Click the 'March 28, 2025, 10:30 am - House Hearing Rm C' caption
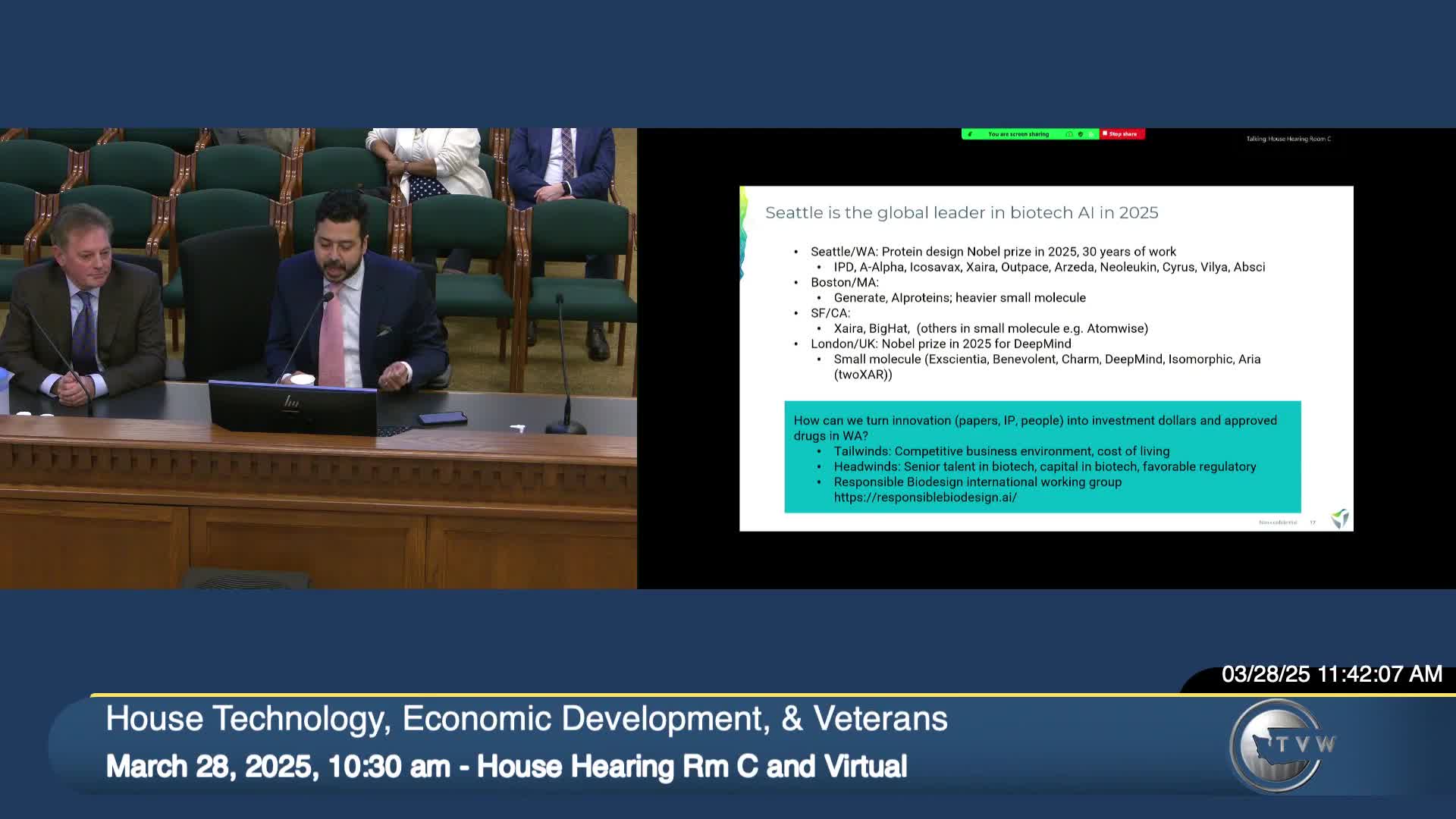Screen dimensions: 1456x819 pos(507,767)
